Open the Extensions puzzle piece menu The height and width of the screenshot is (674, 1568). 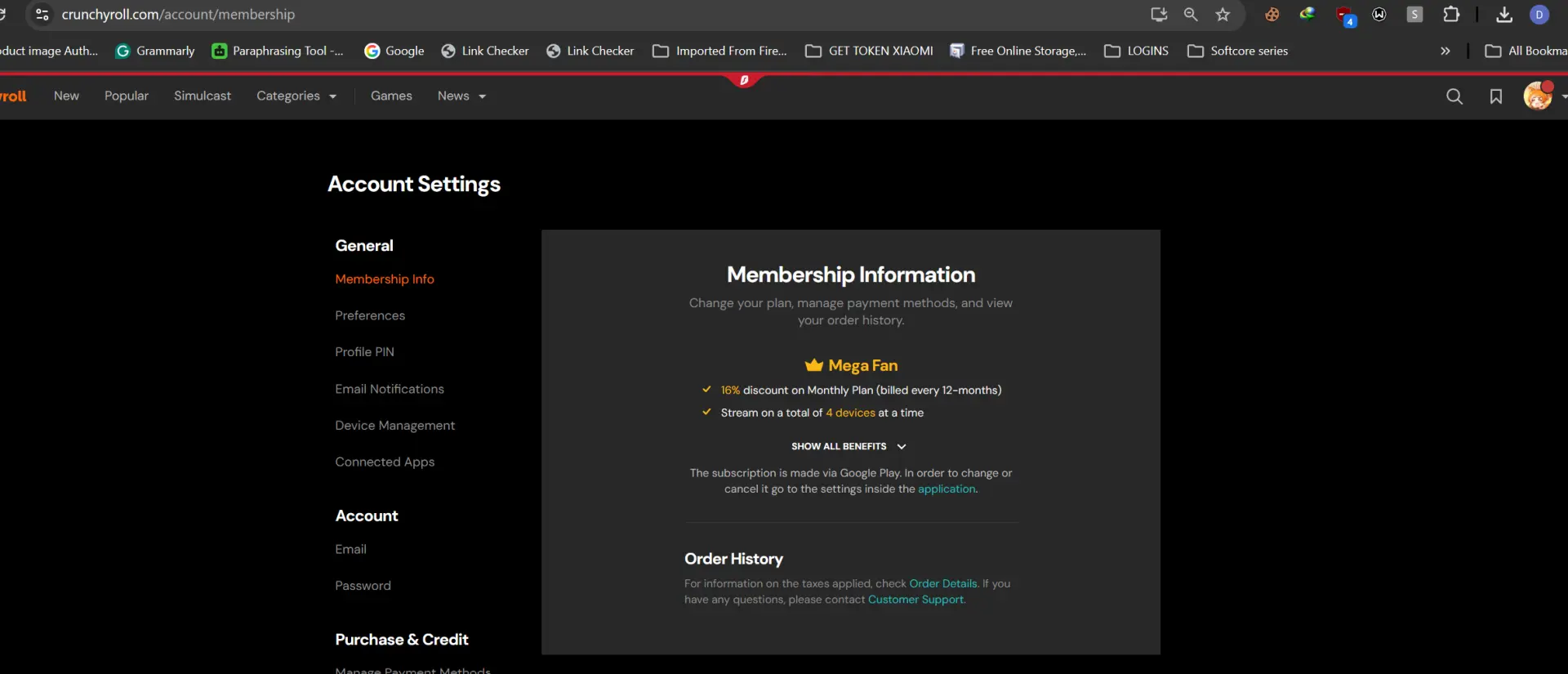(x=1451, y=14)
